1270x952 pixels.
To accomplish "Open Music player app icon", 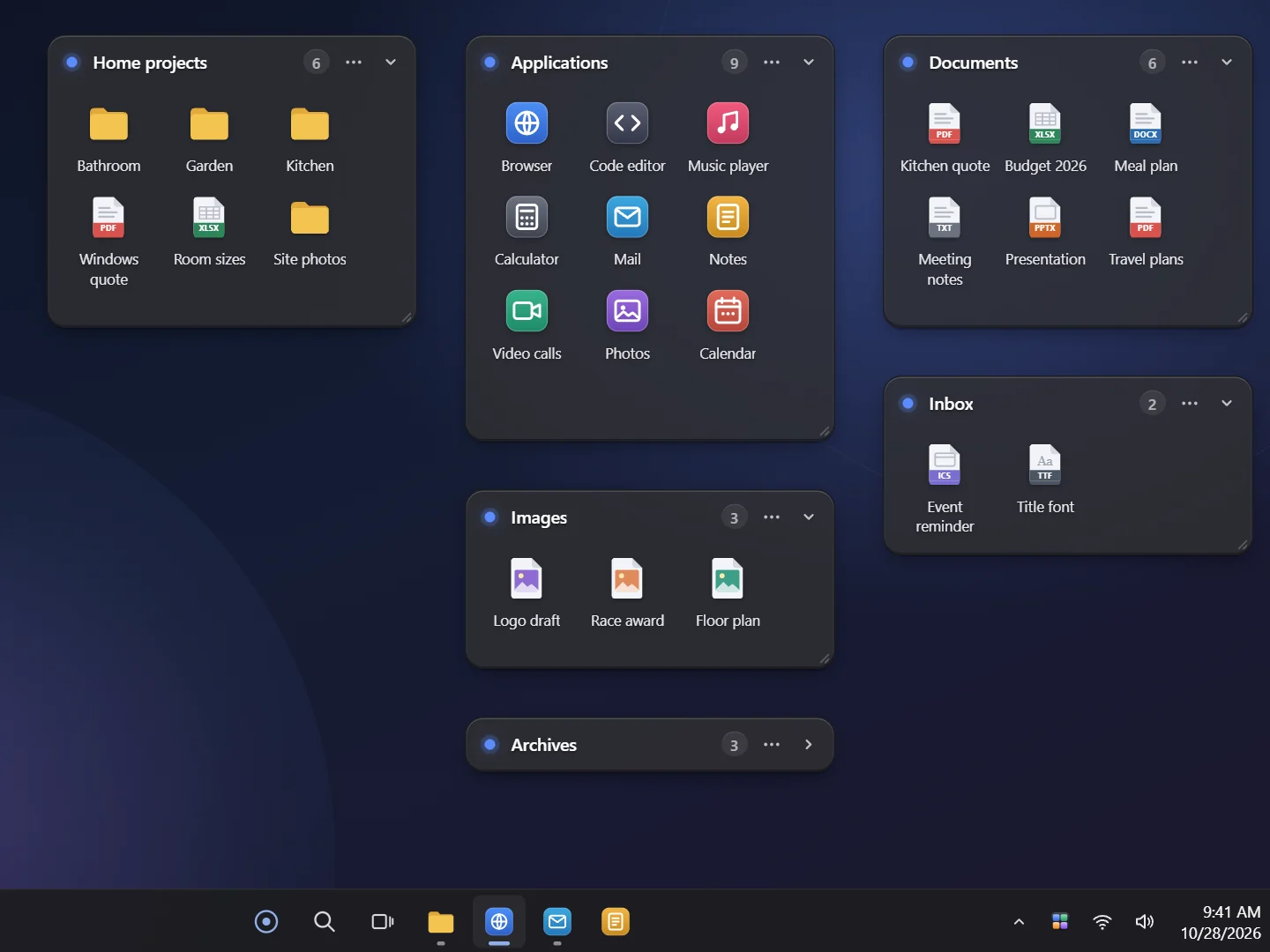I will pyautogui.click(x=728, y=123).
